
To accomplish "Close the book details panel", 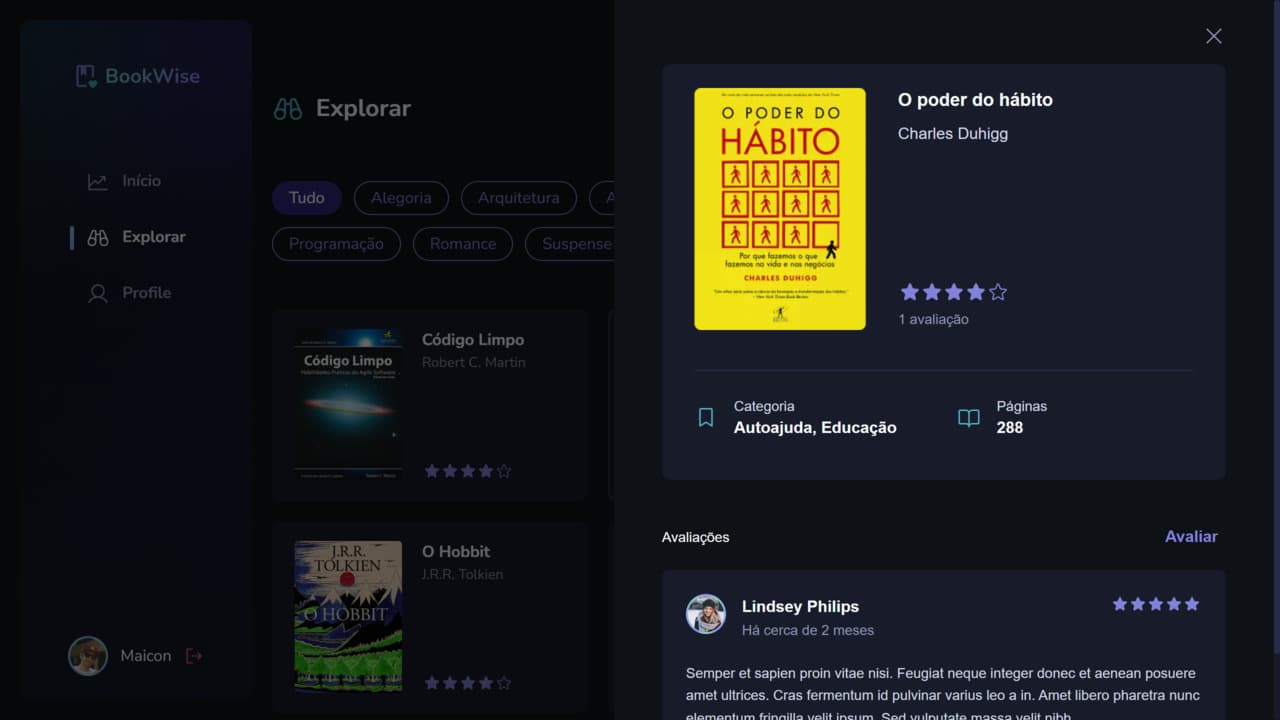I will tap(1213, 35).
